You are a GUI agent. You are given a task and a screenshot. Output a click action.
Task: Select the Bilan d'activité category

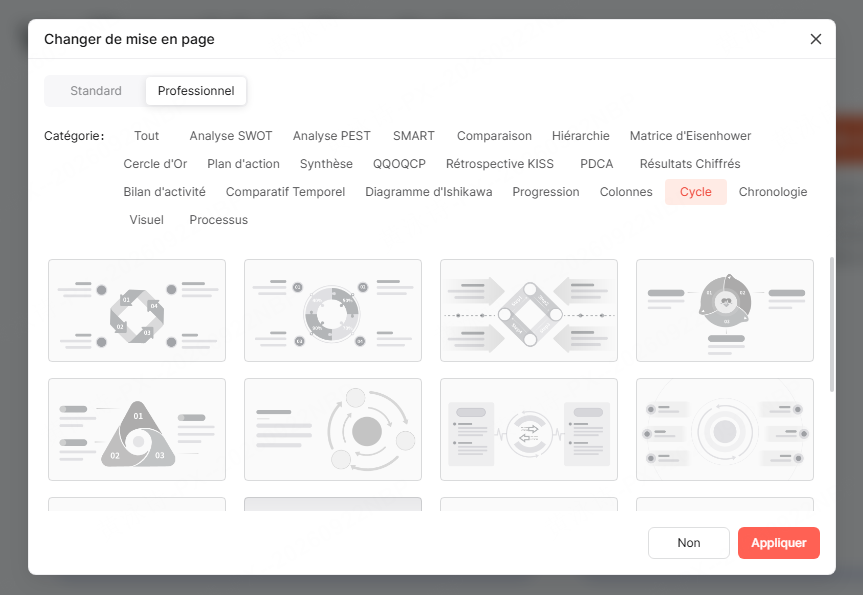[x=165, y=192]
